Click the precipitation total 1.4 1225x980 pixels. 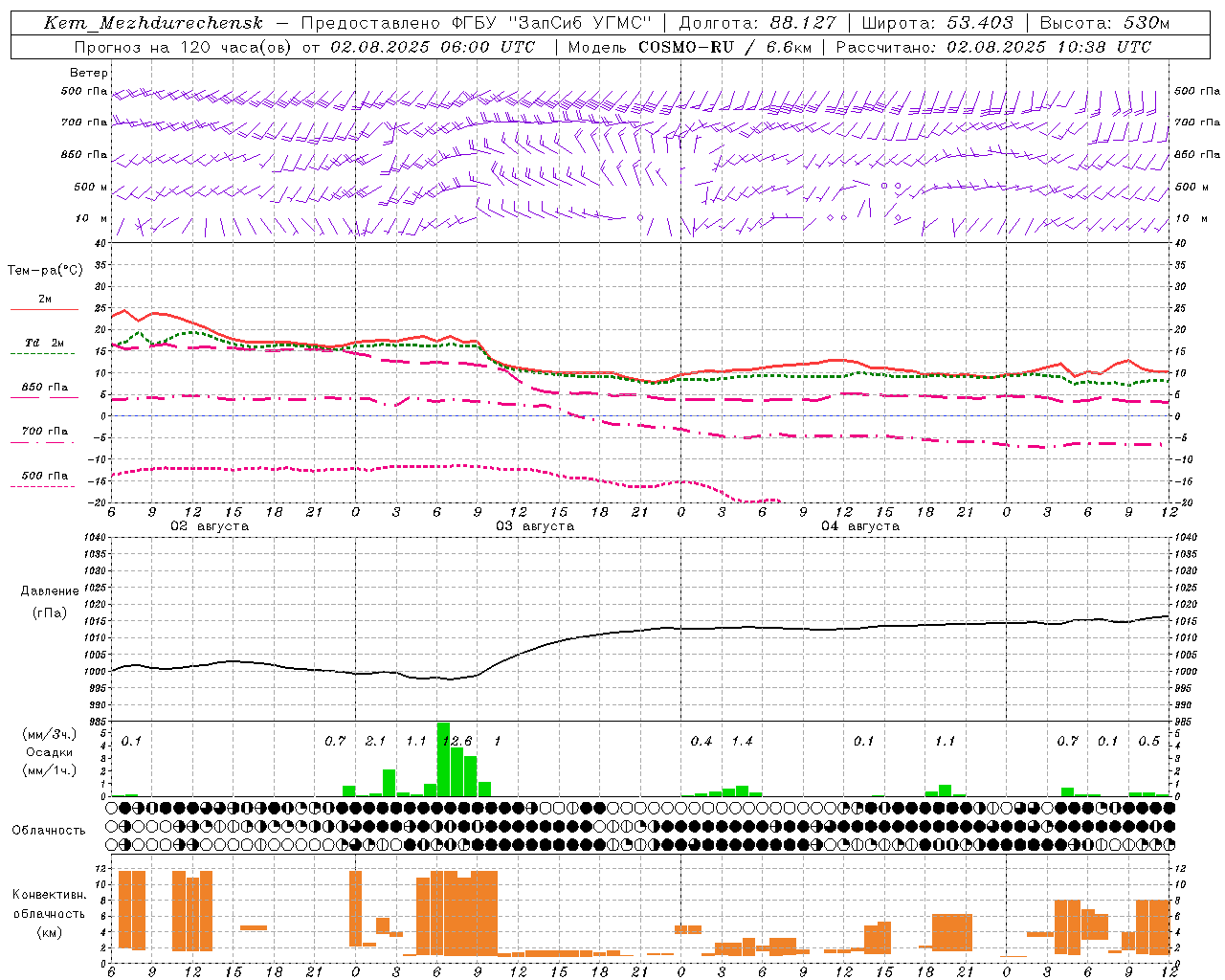point(742,742)
